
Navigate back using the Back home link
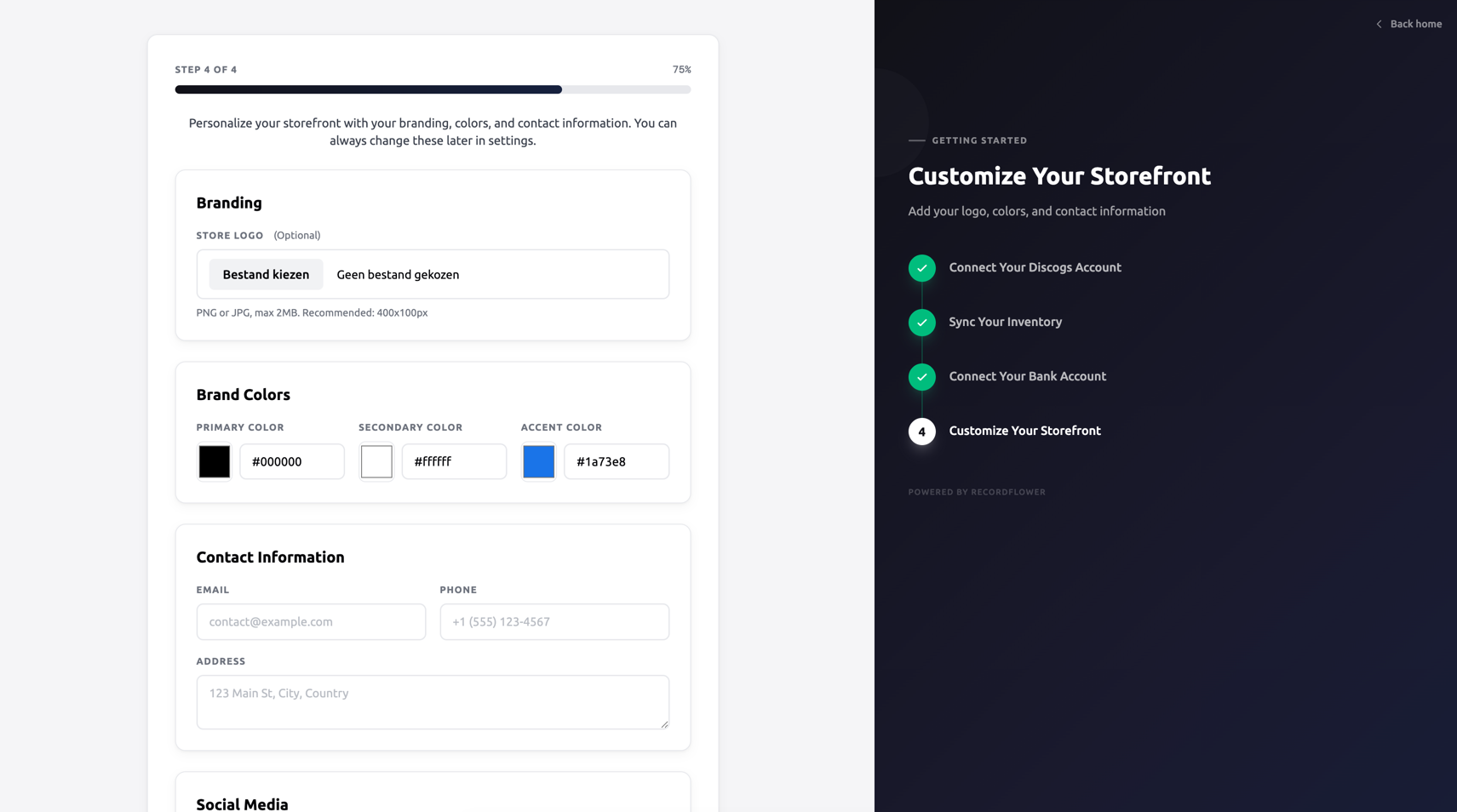1416,24
